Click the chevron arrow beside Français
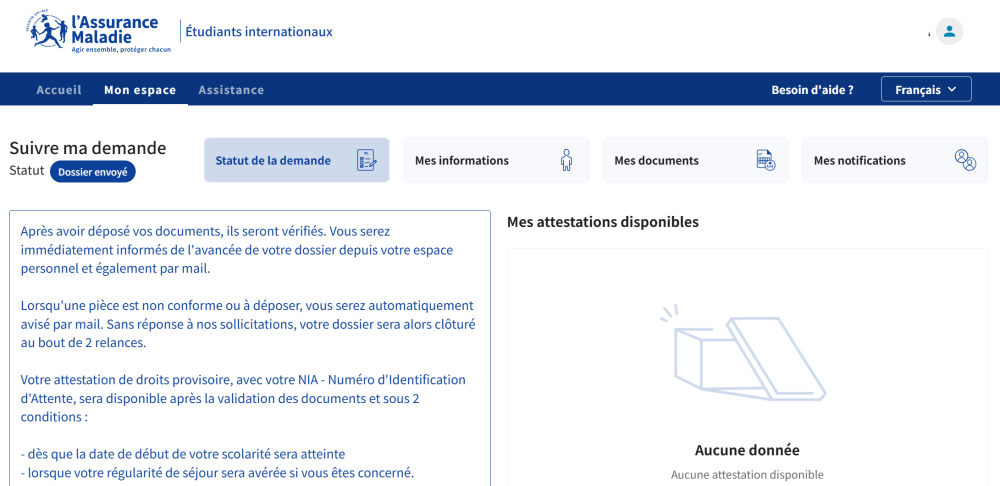Screen dimensions: 1000x486 pos(952,90)
